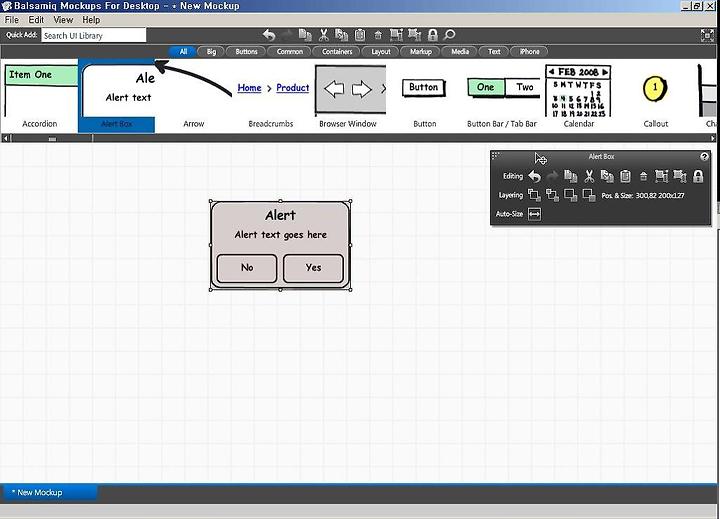Screen dimensions: 720x519
Task: Select the Arrow library thumbnail
Action: [194, 96]
